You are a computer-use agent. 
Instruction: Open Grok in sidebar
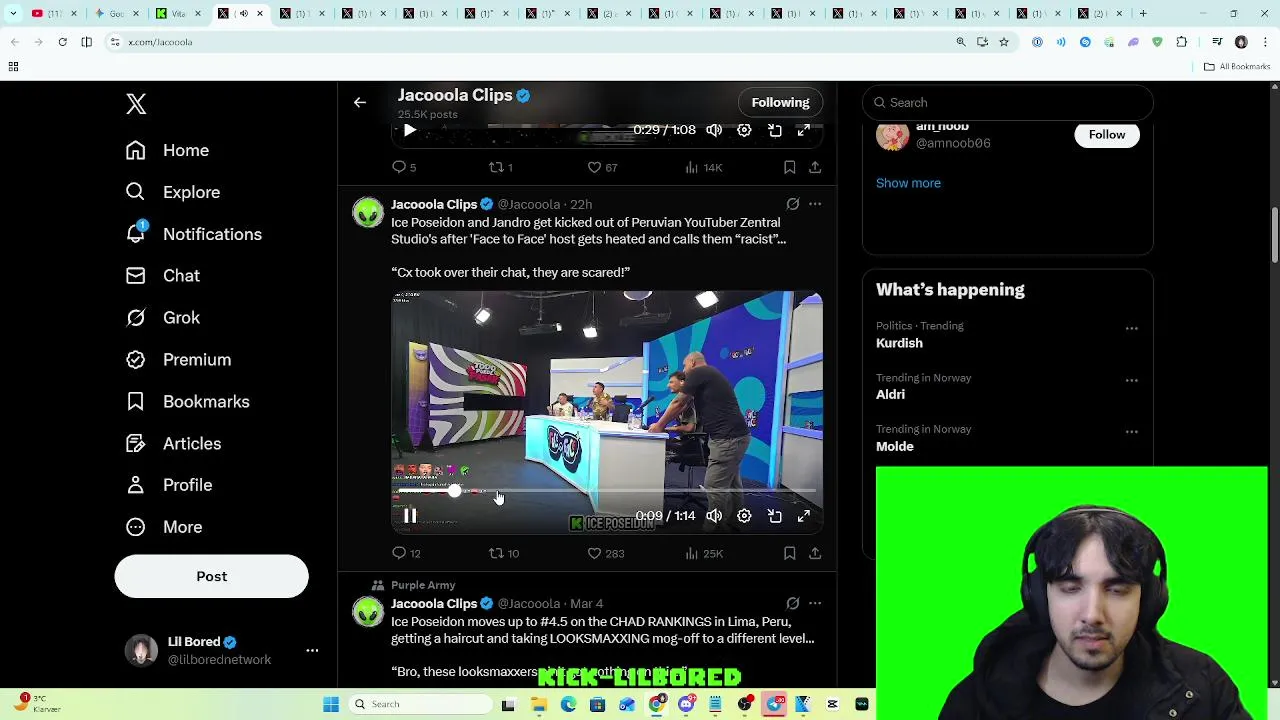pos(162,318)
